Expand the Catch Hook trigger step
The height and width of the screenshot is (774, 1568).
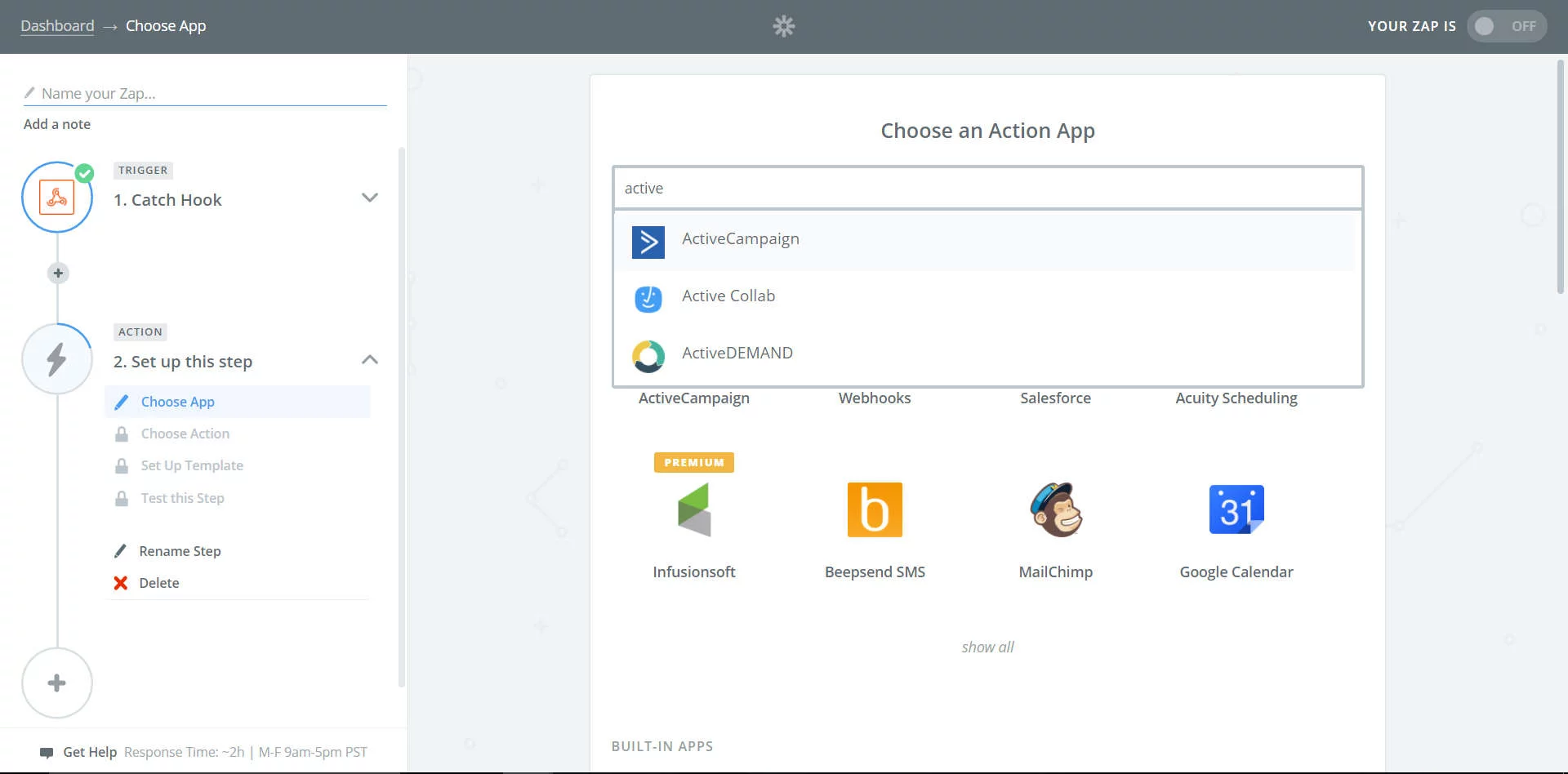[370, 198]
